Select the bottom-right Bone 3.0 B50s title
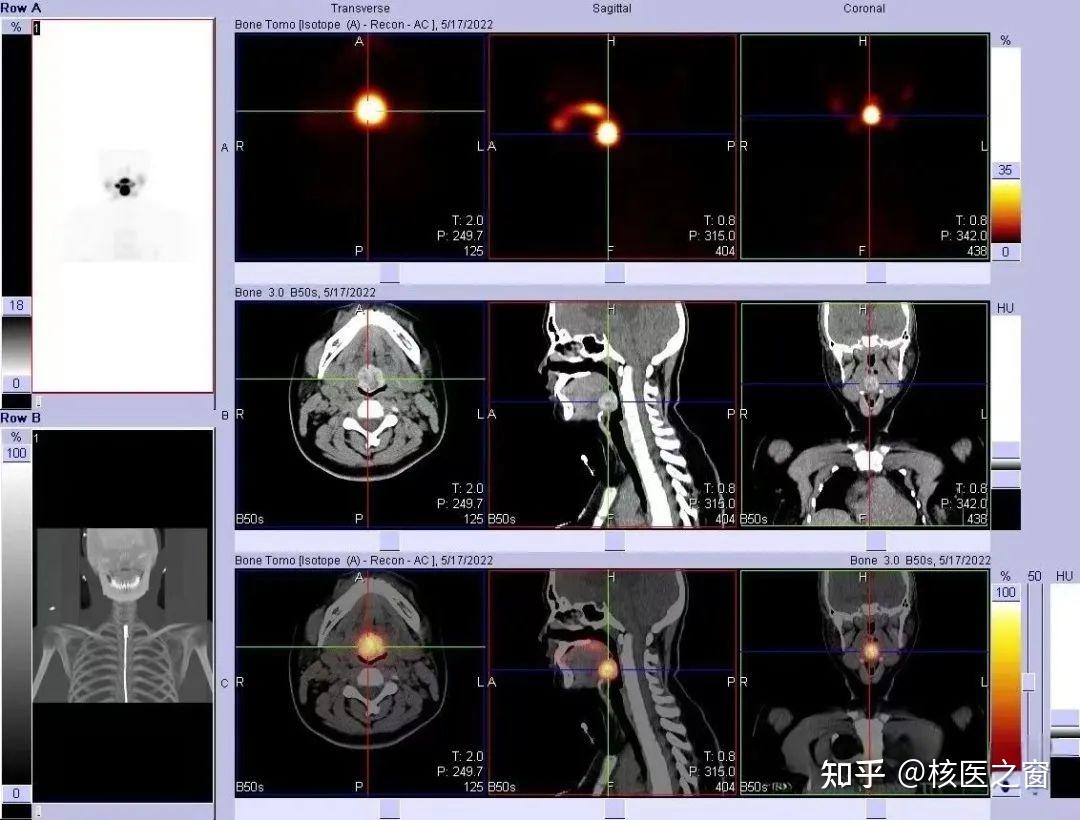 click(x=920, y=560)
